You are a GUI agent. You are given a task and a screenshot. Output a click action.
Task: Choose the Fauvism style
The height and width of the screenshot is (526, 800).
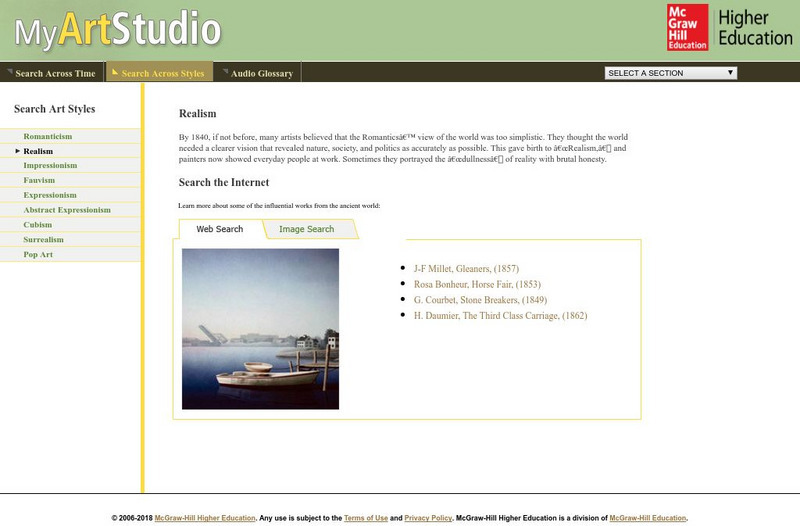coord(39,180)
